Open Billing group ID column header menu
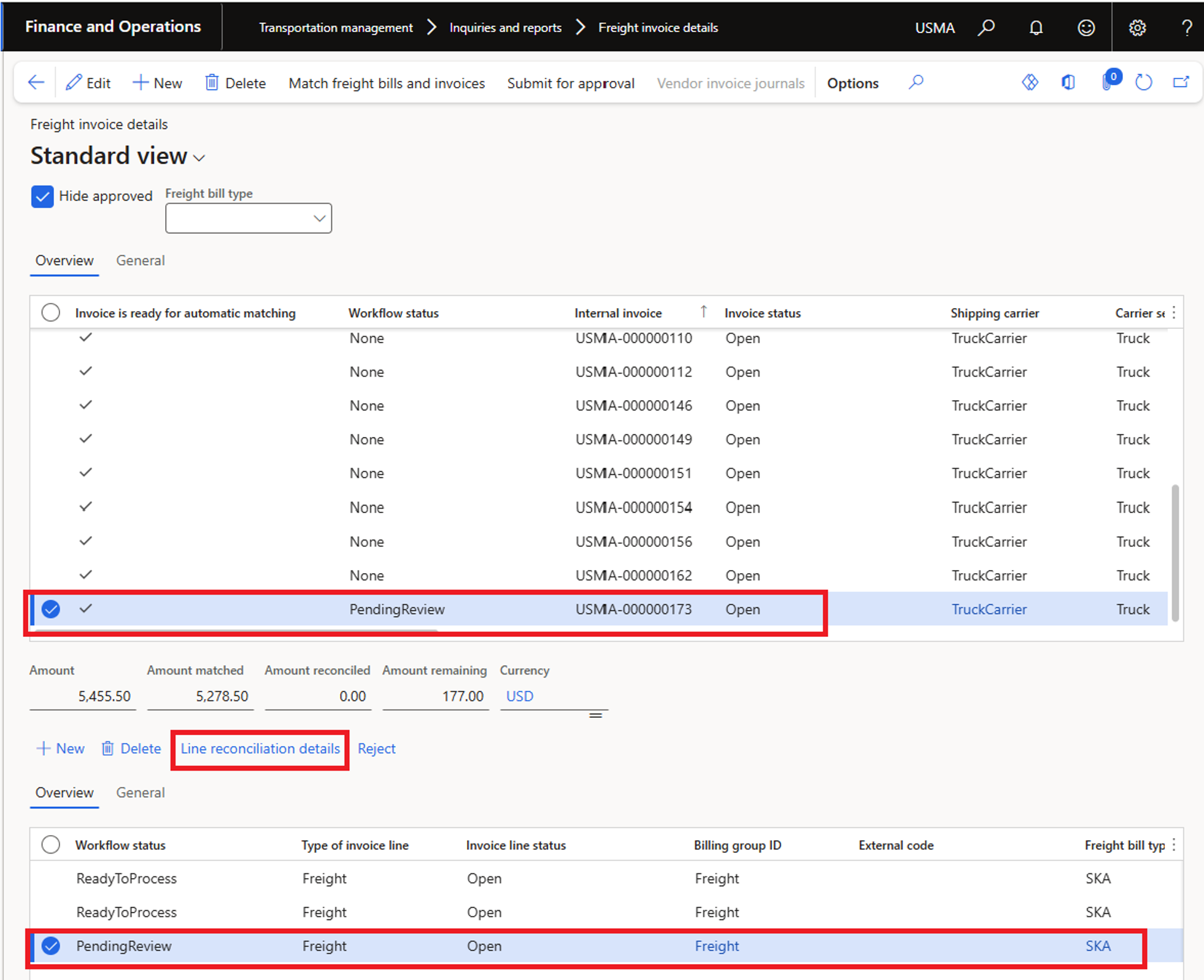The image size is (1204, 980). pos(737,845)
